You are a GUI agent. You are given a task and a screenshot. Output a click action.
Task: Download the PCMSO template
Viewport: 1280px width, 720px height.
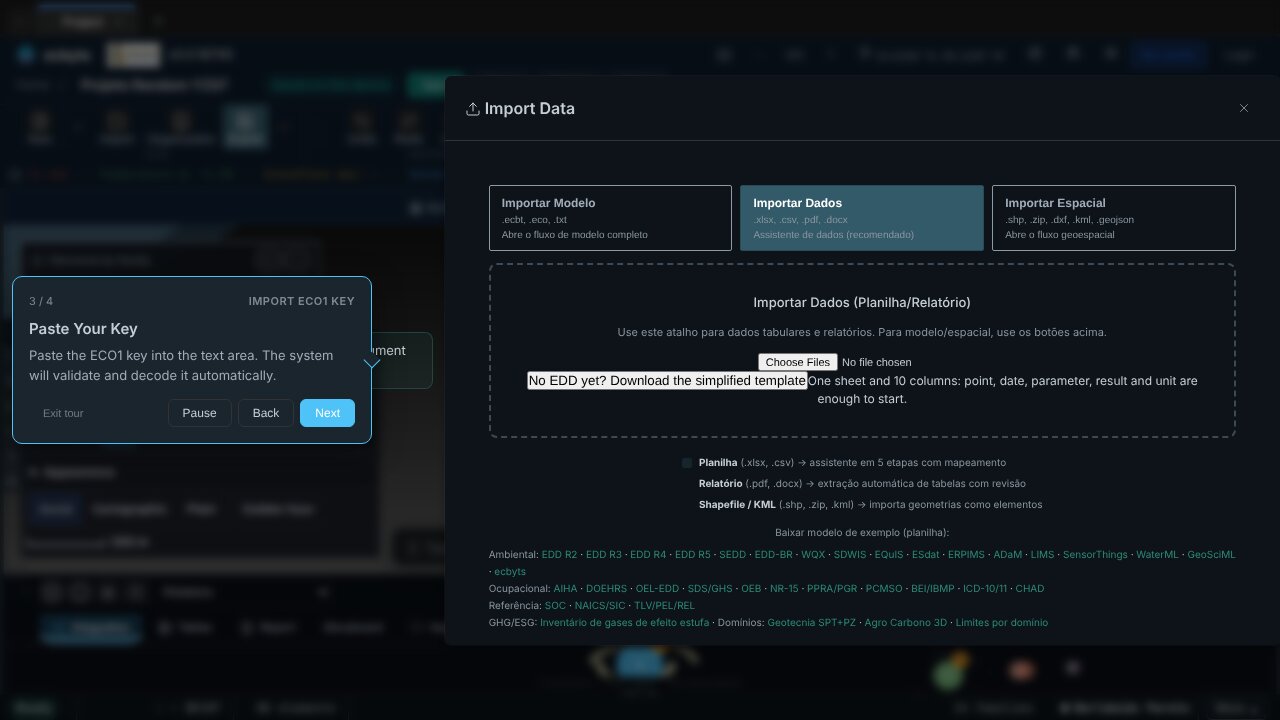click(x=884, y=588)
